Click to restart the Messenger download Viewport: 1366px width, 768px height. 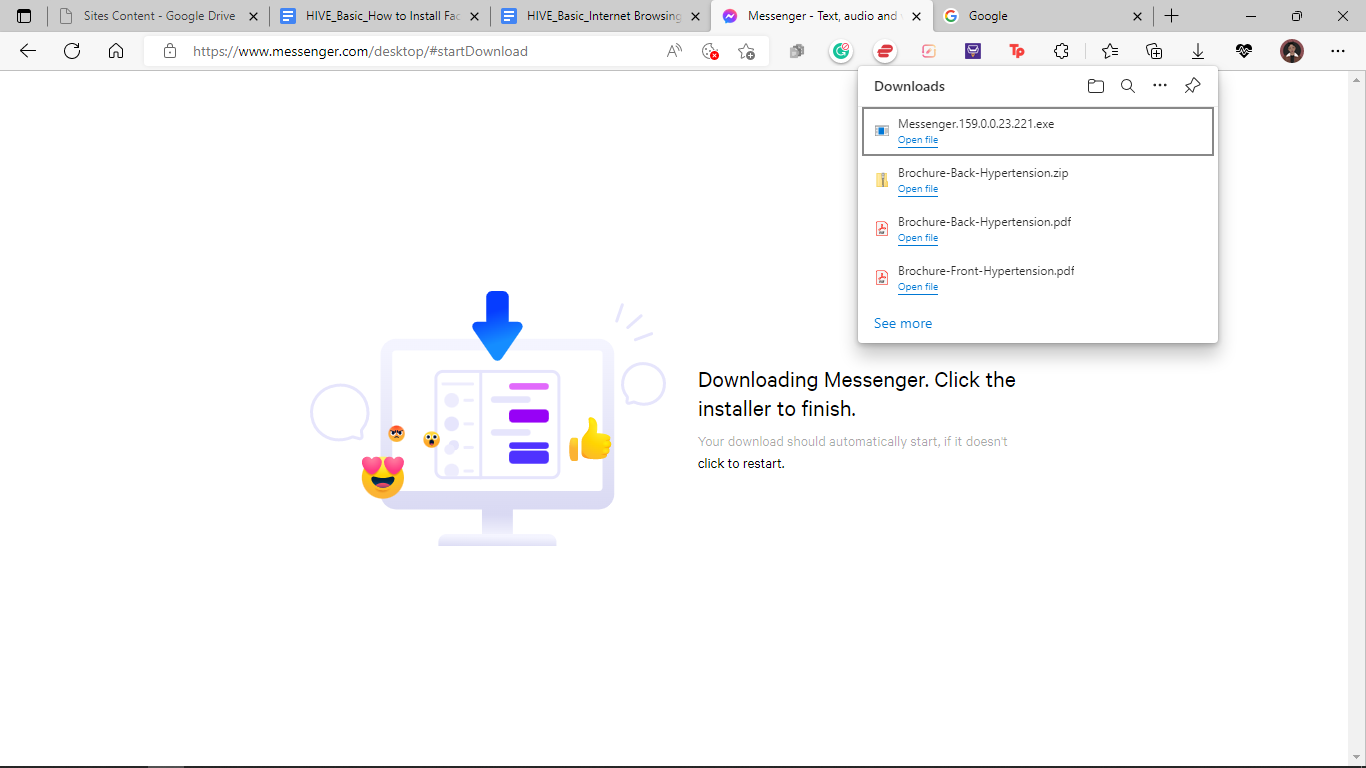tap(741, 463)
